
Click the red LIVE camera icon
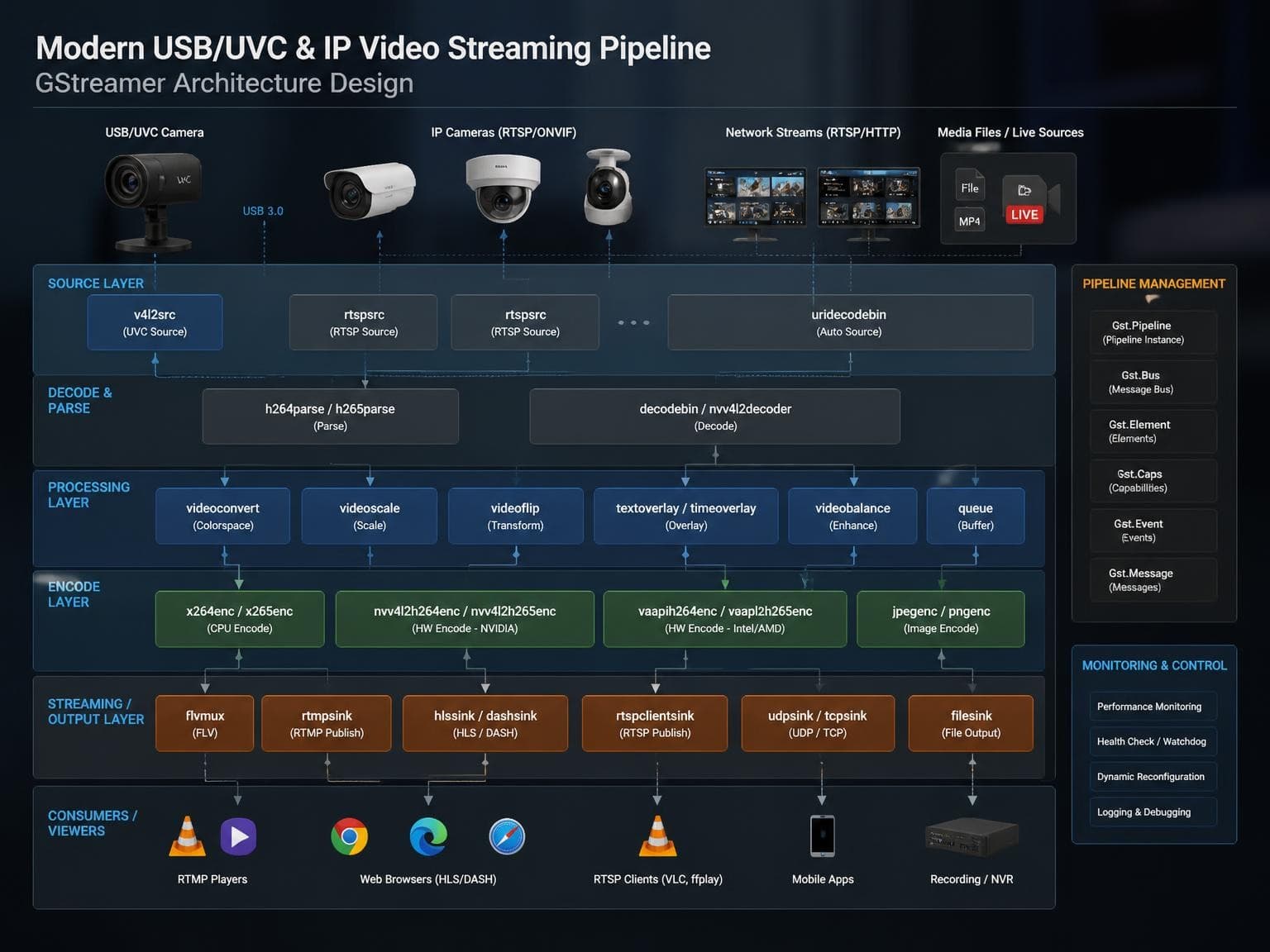tap(1030, 200)
